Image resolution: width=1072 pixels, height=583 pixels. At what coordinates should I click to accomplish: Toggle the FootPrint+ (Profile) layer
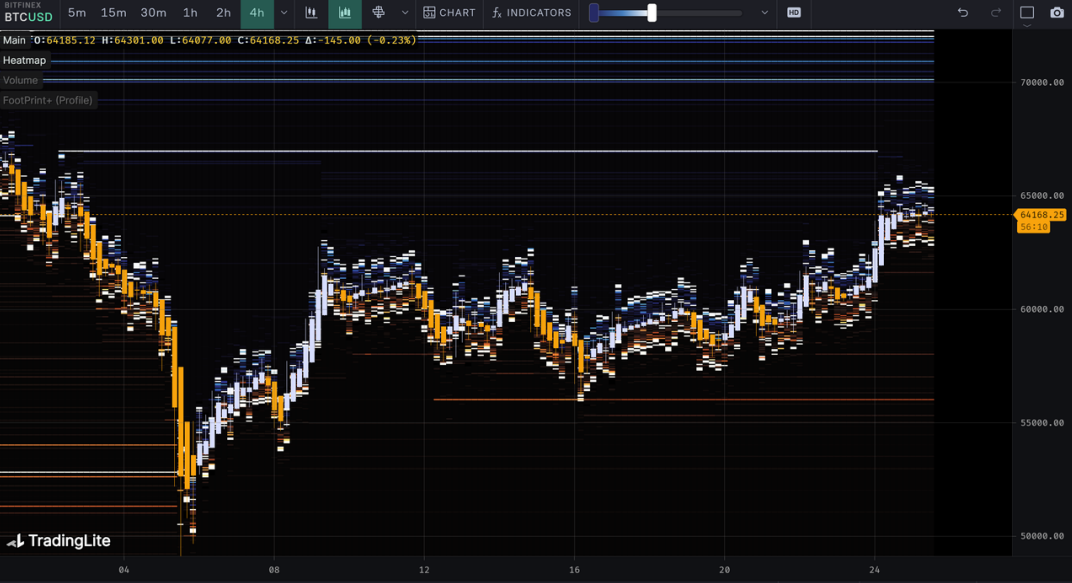[48, 100]
